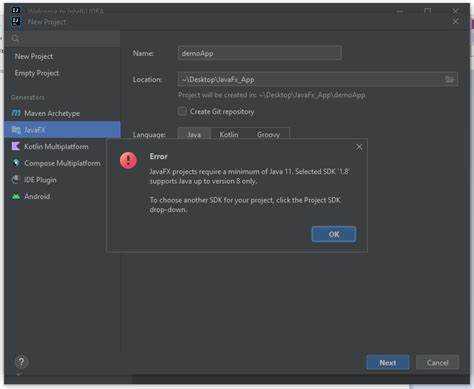Viewport: 474px width, 389px height.
Task: Toggle Create Git repository checkbox
Action: pos(182,111)
